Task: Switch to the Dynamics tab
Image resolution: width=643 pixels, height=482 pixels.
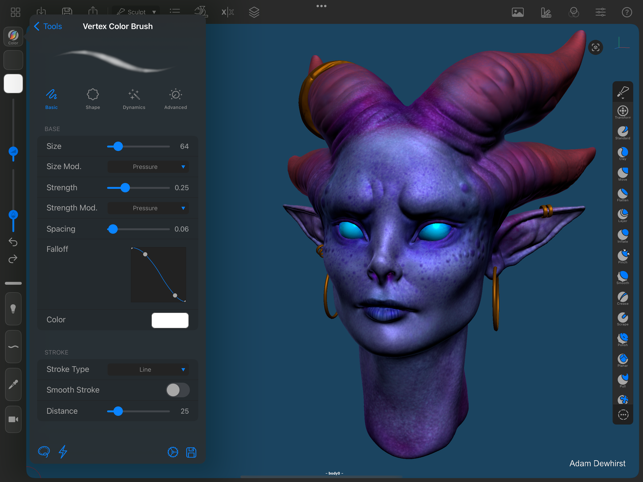Action: point(134,99)
